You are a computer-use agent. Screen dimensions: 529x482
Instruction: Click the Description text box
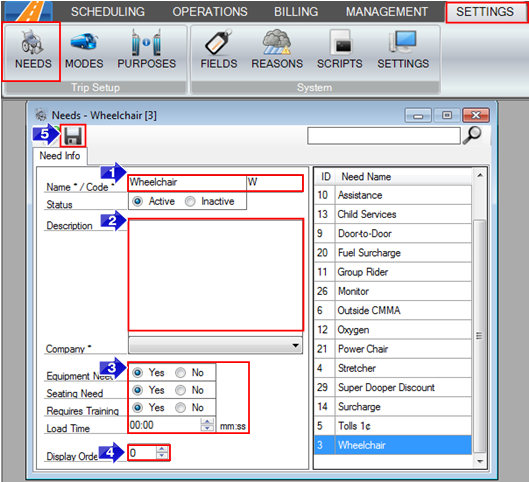pos(216,275)
